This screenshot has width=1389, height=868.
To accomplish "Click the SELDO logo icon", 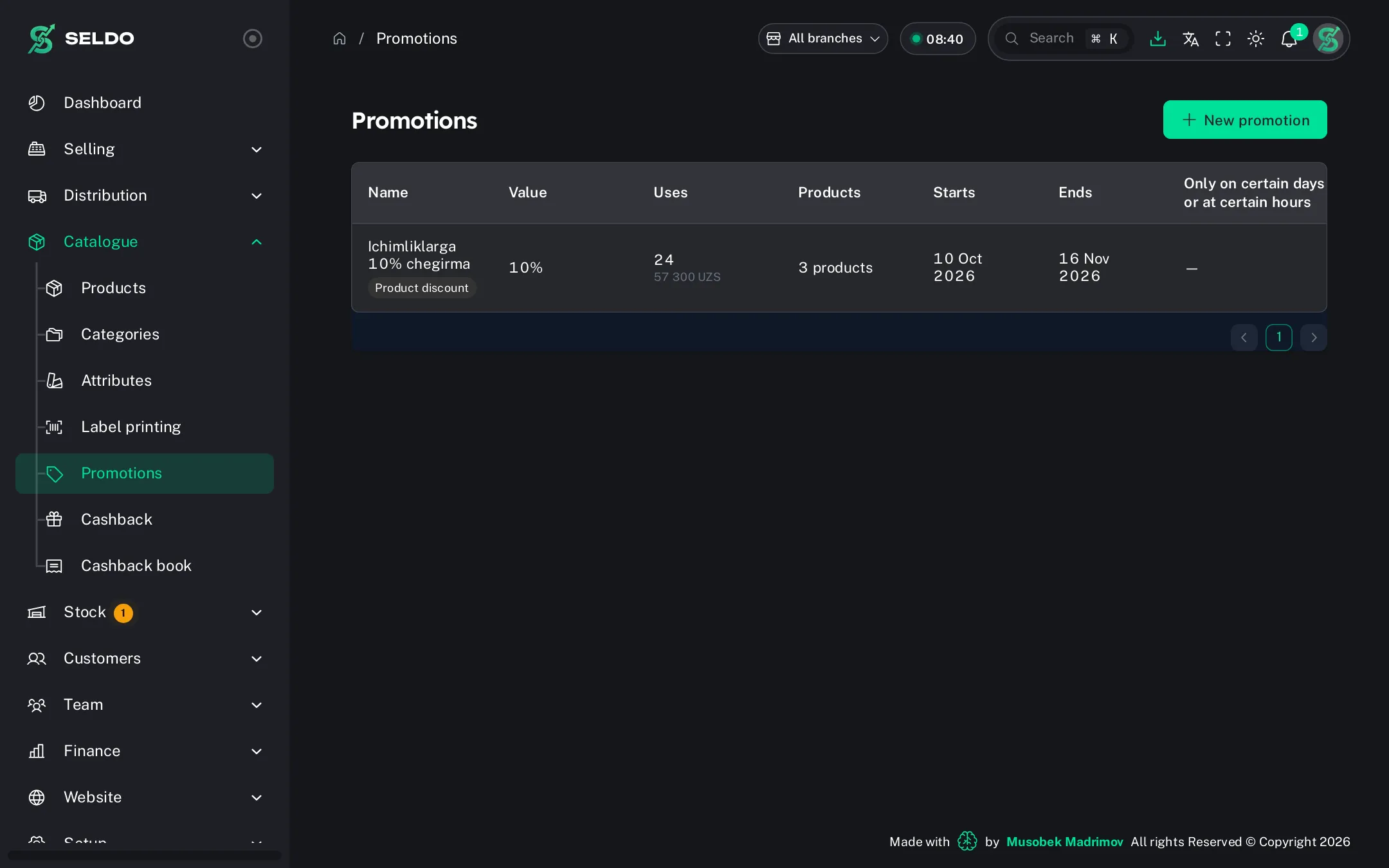I will click(41, 39).
